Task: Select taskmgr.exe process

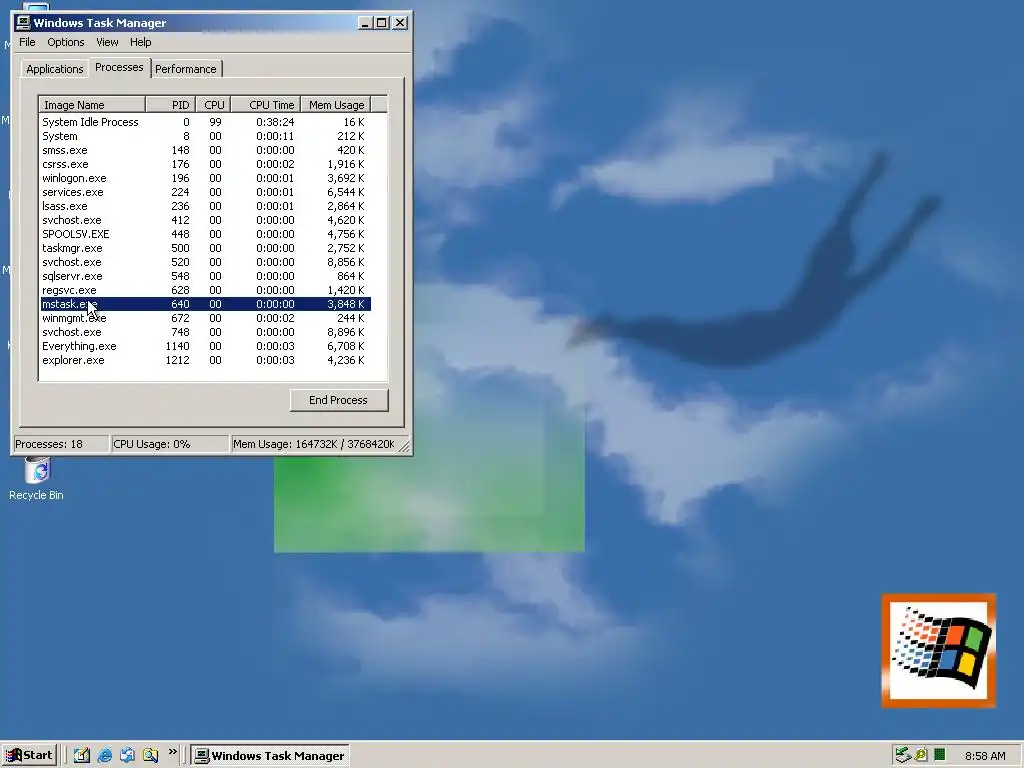Action: (205, 248)
